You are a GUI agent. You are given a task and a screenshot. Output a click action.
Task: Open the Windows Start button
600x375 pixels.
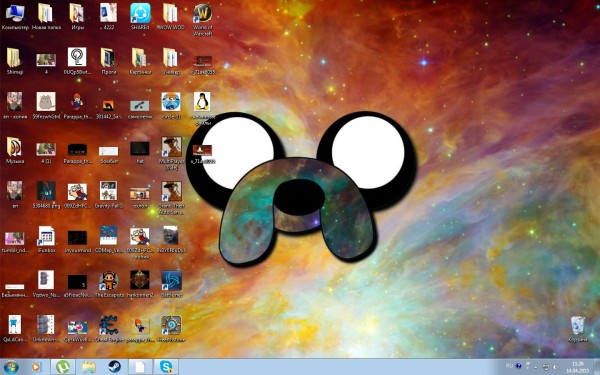(11, 367)
